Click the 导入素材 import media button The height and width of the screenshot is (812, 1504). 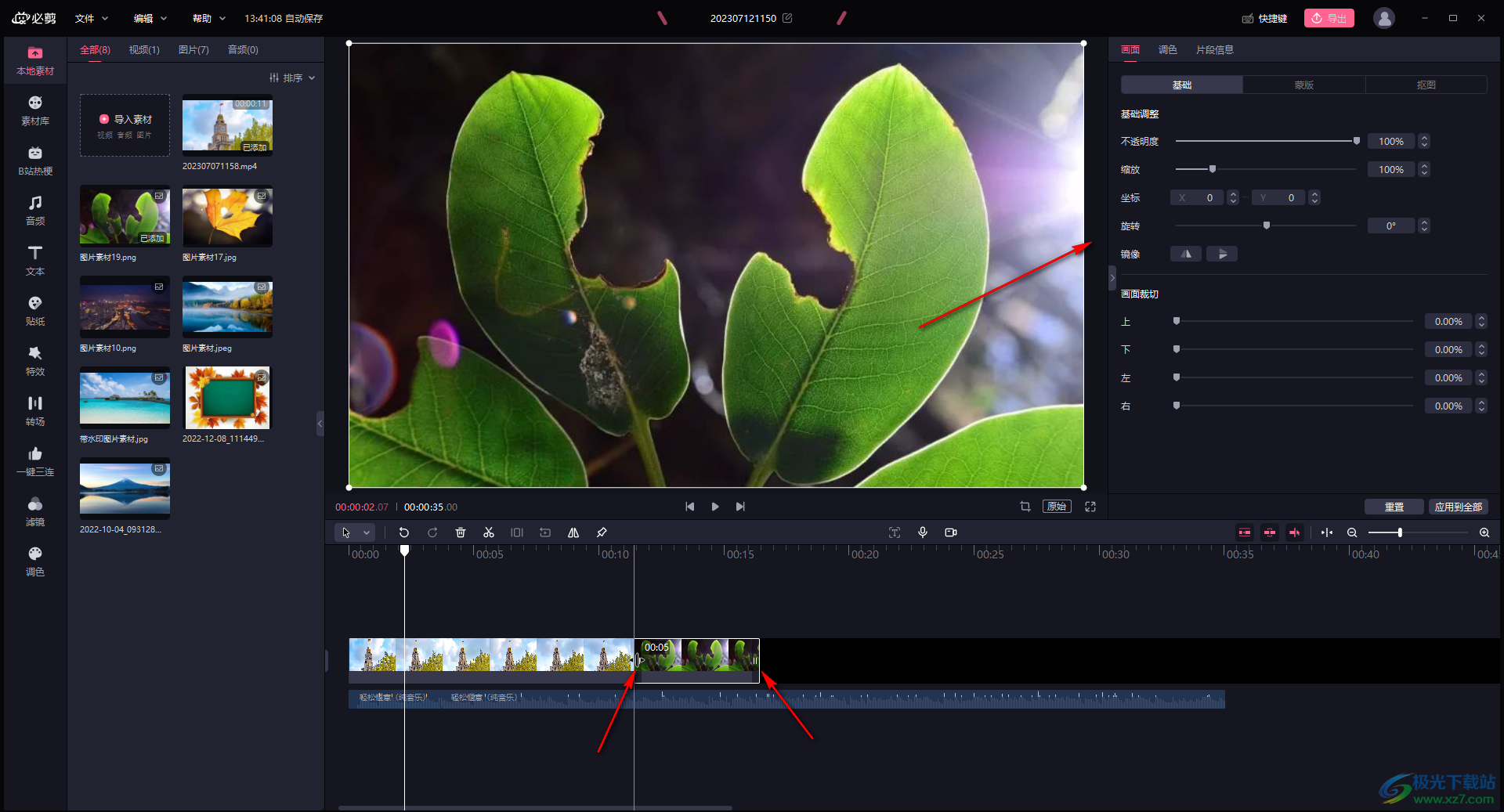coord(125,125)
